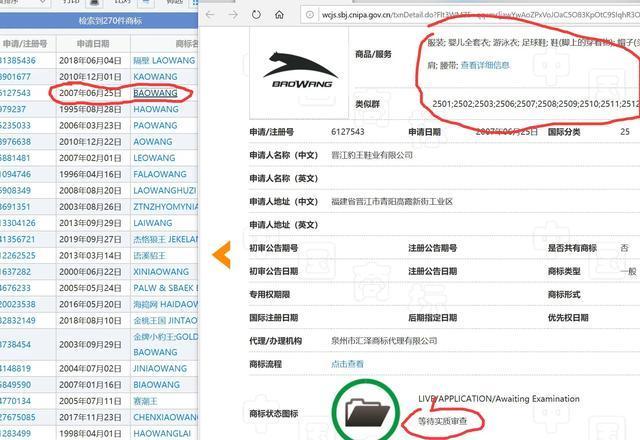Open the LEOWANG trademark entry

[x=154, y=158]
